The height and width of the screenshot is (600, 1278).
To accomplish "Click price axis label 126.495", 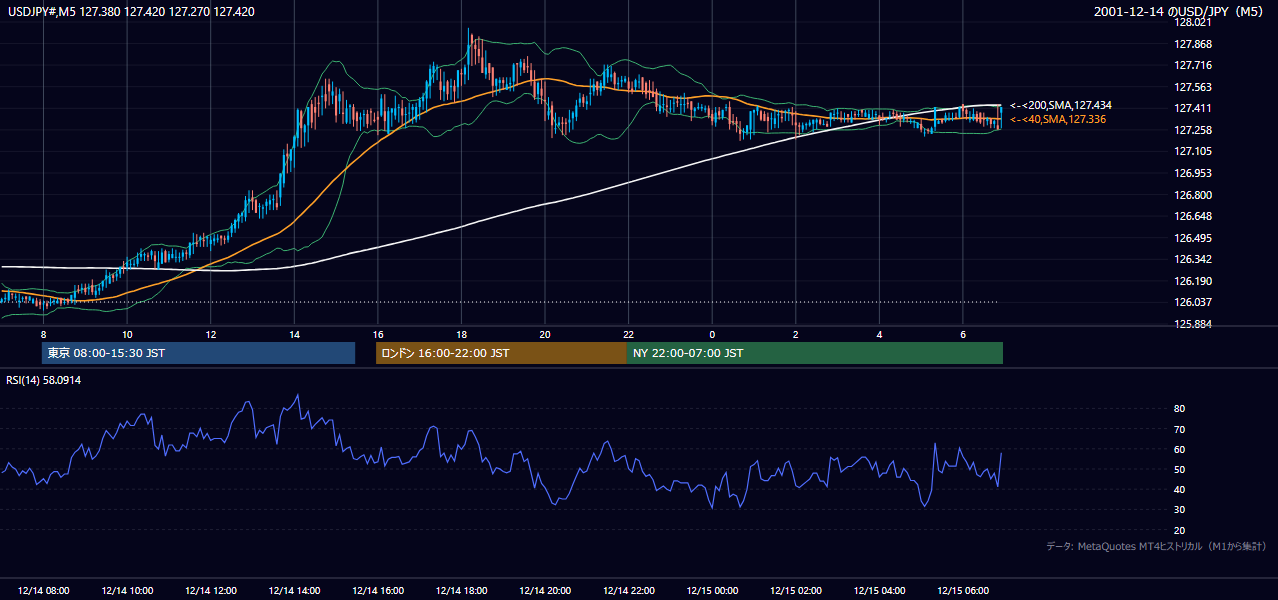I will (x=1193, y=238).
